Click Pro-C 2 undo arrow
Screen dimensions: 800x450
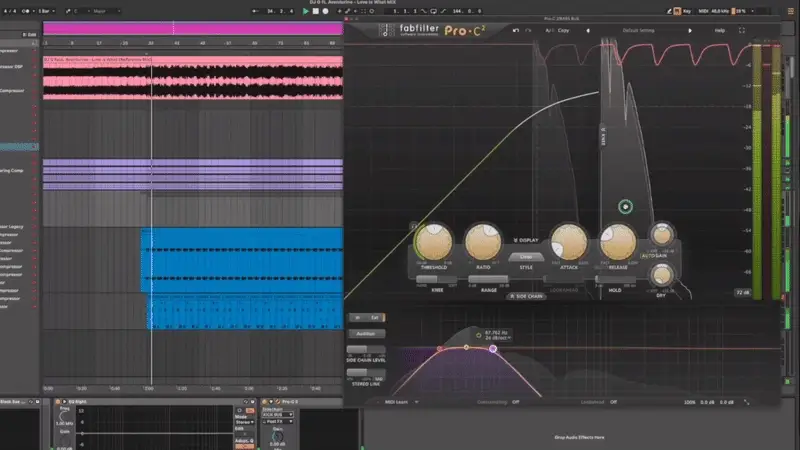coord(516,31)
